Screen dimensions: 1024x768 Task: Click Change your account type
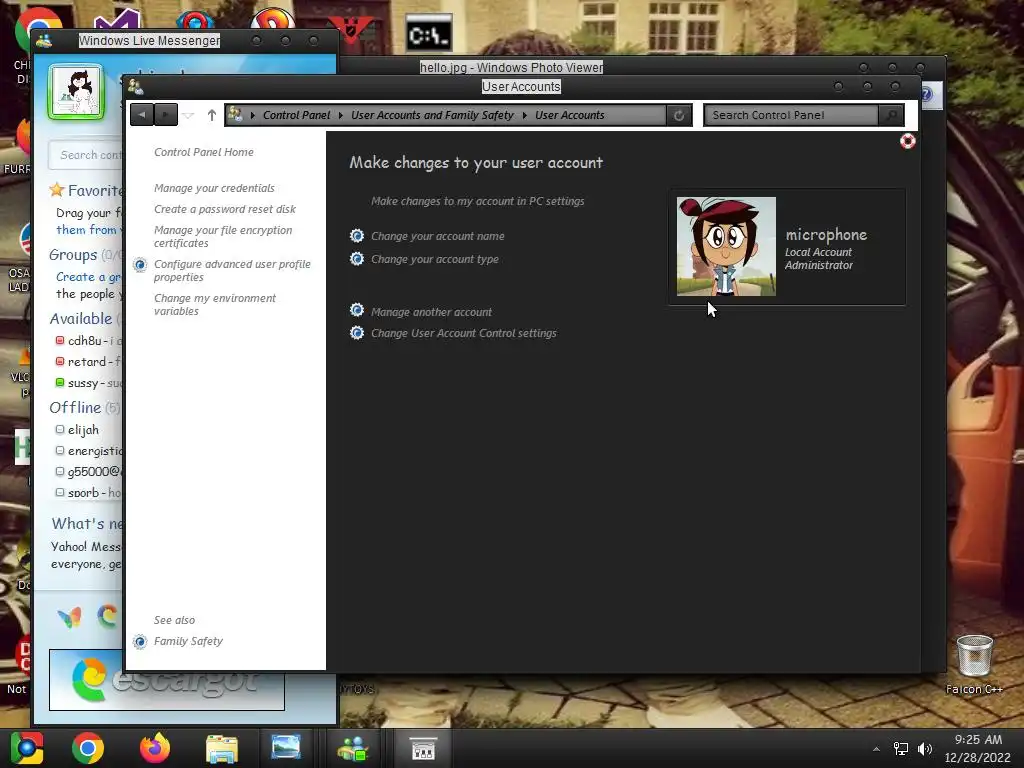pyautogui.click(x=434, y=259)
